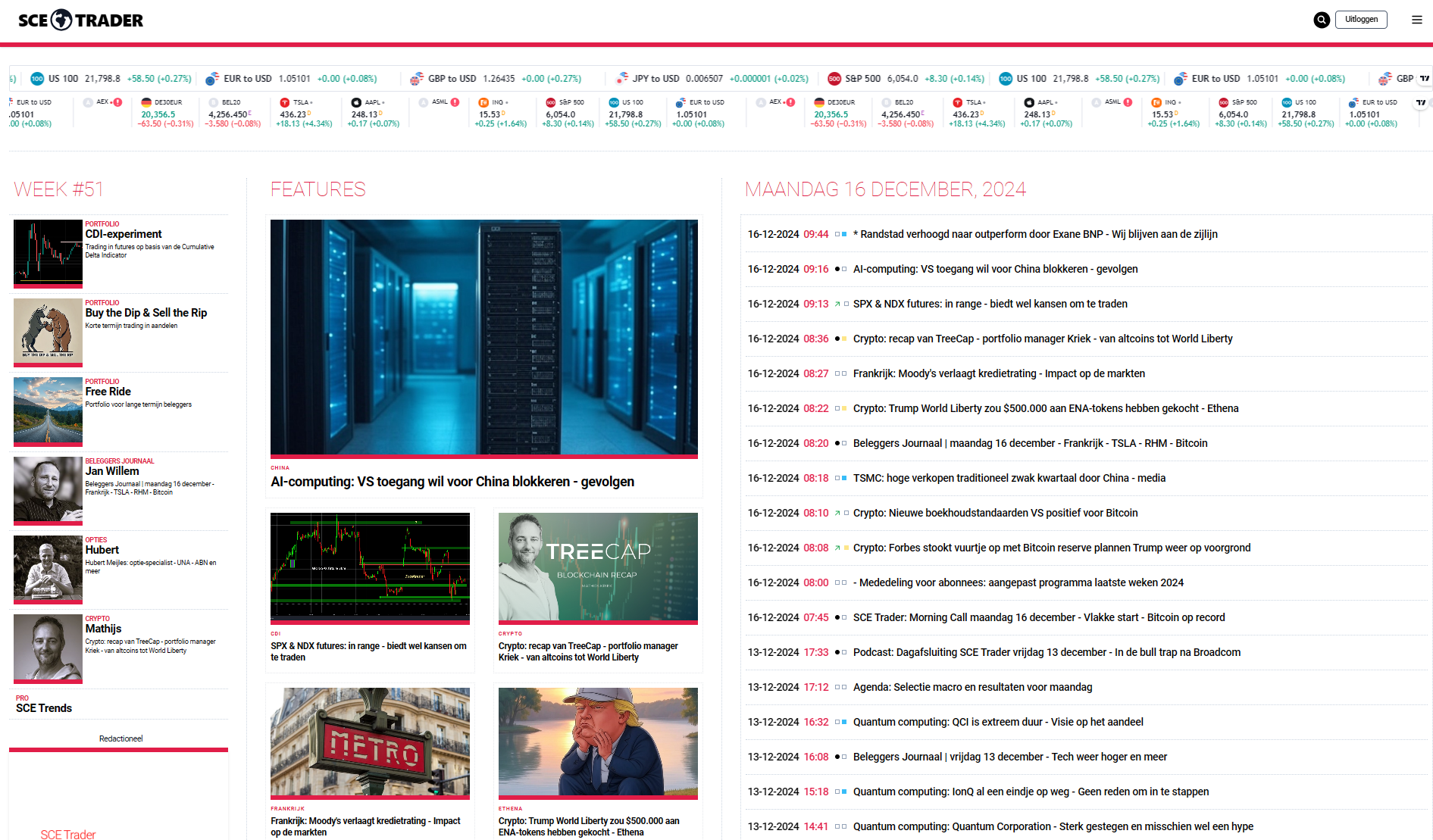Open the SPX & NDX futures chart thumbnail

370,567
